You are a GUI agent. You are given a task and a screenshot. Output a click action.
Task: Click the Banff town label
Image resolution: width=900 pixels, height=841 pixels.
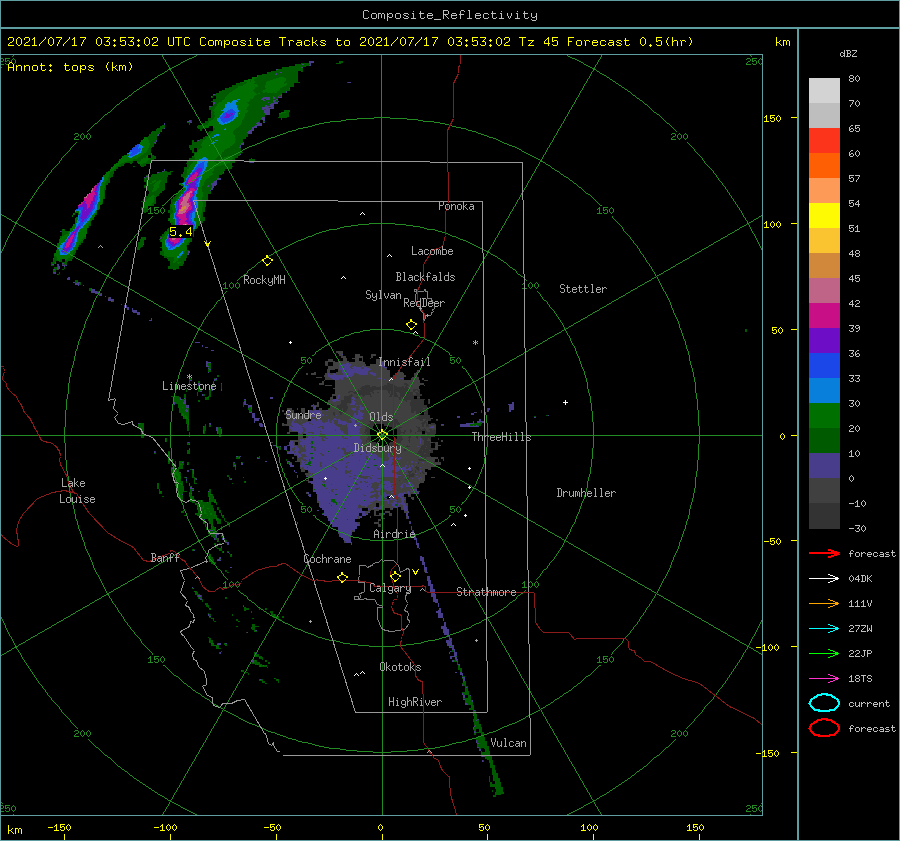click(x=165, y=557)
